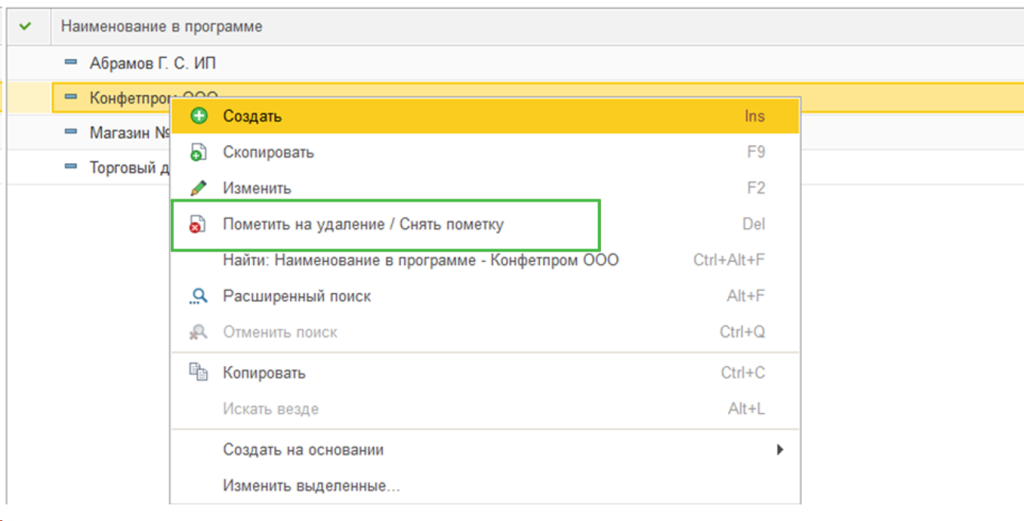The image size is (1024, 521).
Task: Click Наименование в программе column header
Action: [162, 27]
